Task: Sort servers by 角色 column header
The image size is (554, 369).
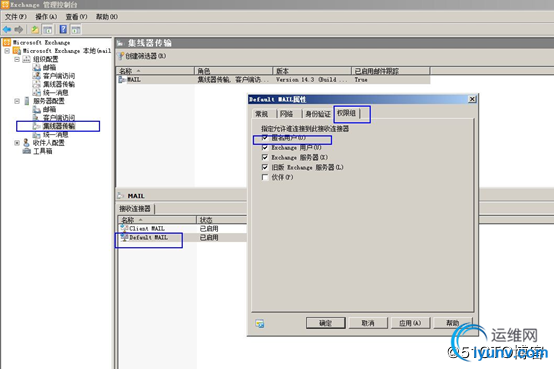Action: (234, 71)
